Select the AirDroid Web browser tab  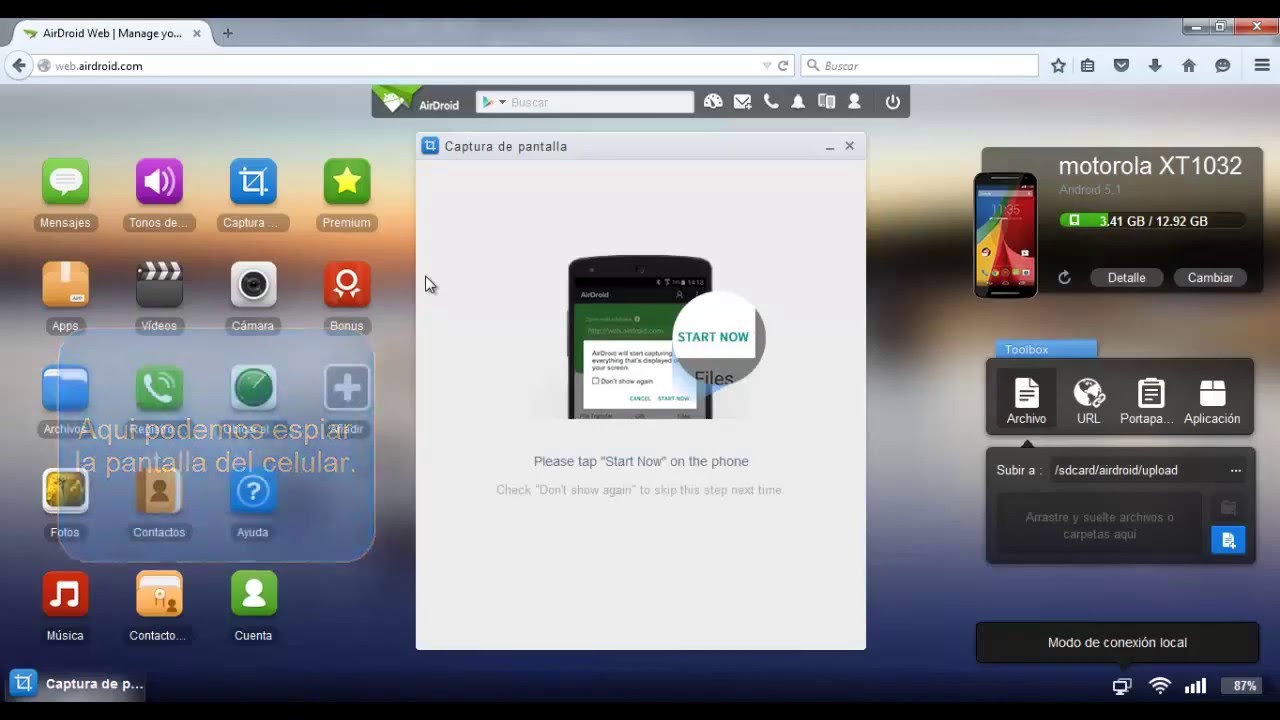click(110, 33)
